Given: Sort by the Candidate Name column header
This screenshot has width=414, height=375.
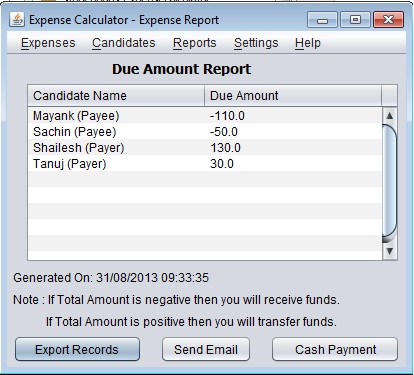Looking at the screenshot, I should [116, 96].
